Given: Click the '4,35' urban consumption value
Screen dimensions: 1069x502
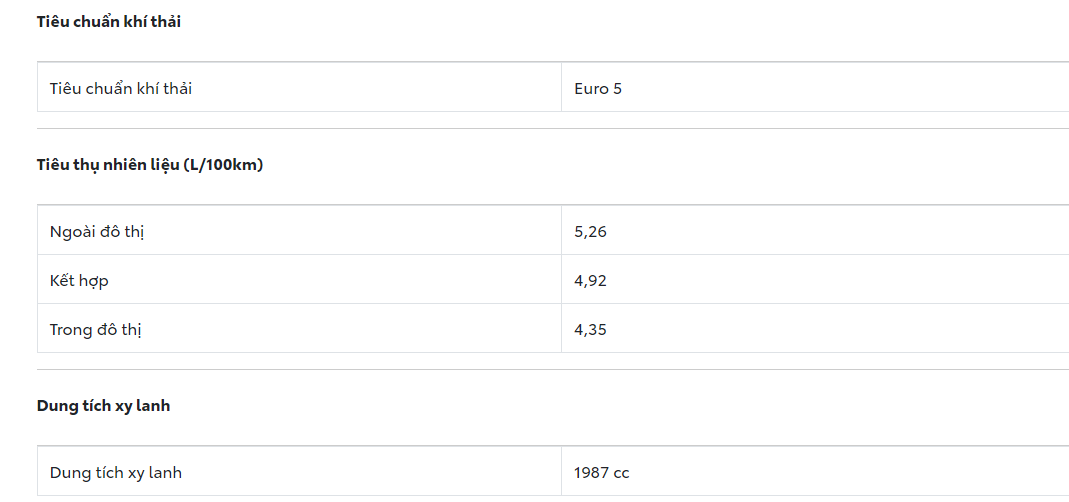Looking at the screenshot, I should click(590, 329).
